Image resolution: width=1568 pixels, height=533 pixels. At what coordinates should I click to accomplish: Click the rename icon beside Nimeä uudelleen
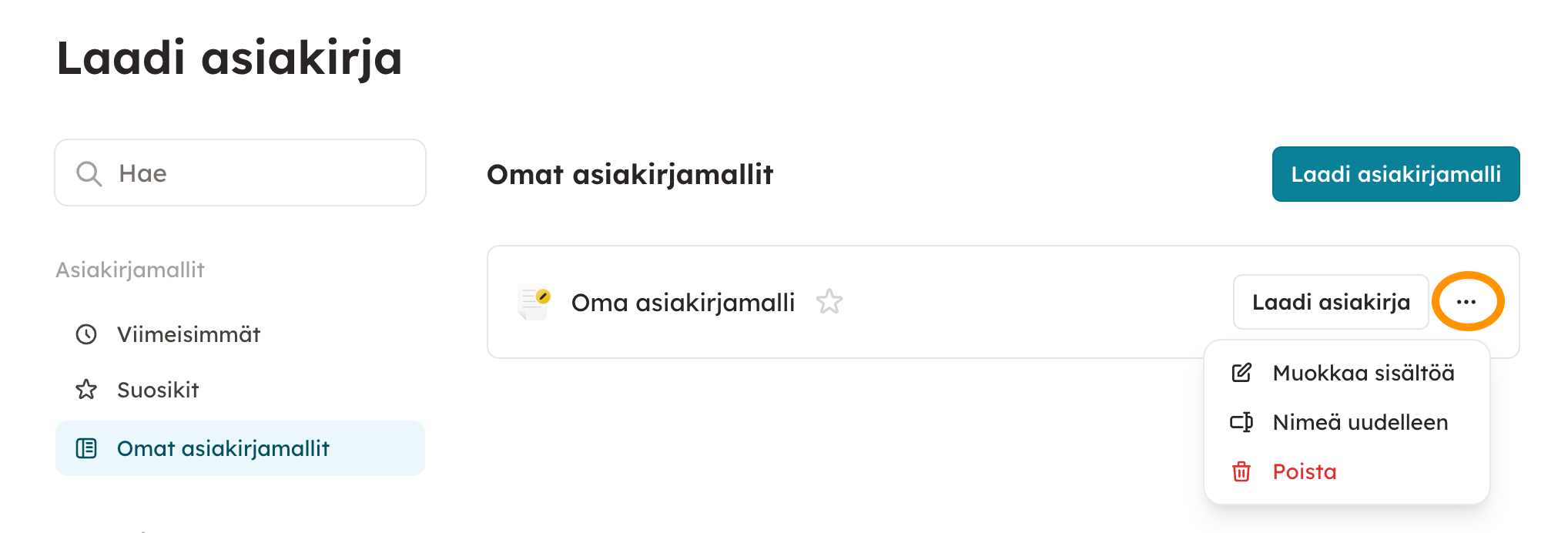(1241, 422)
